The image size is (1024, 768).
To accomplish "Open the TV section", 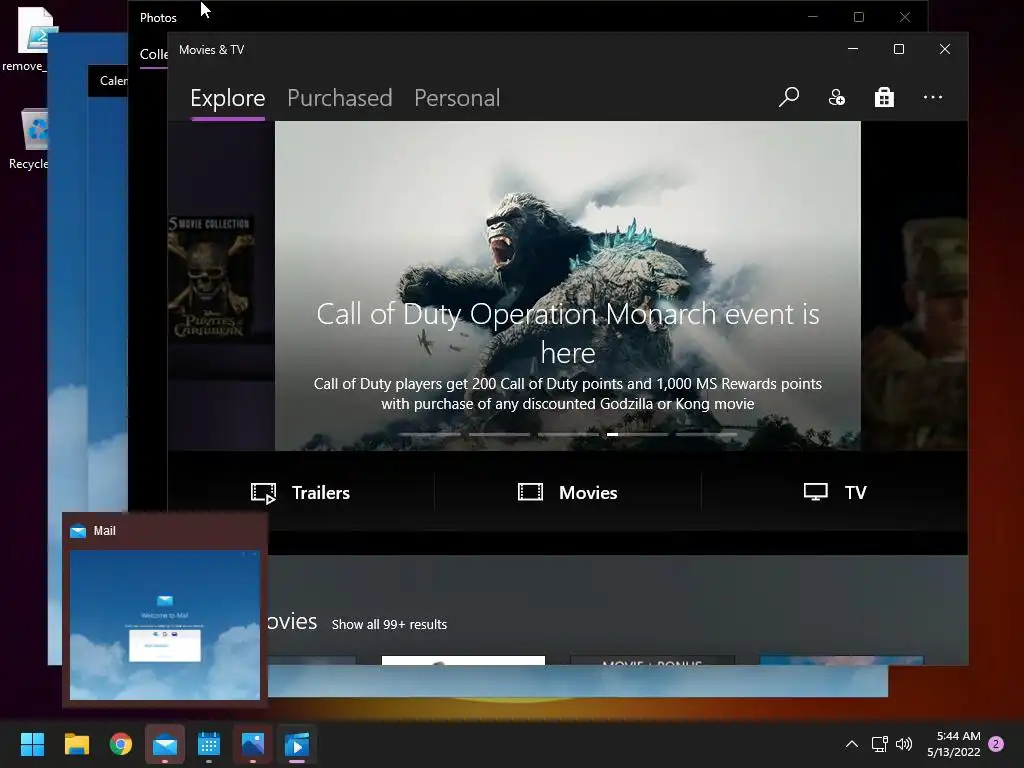I will (835, 492).
